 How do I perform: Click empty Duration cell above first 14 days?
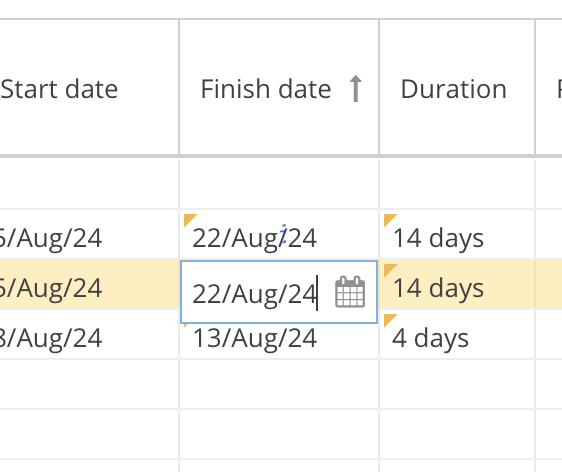457,184
